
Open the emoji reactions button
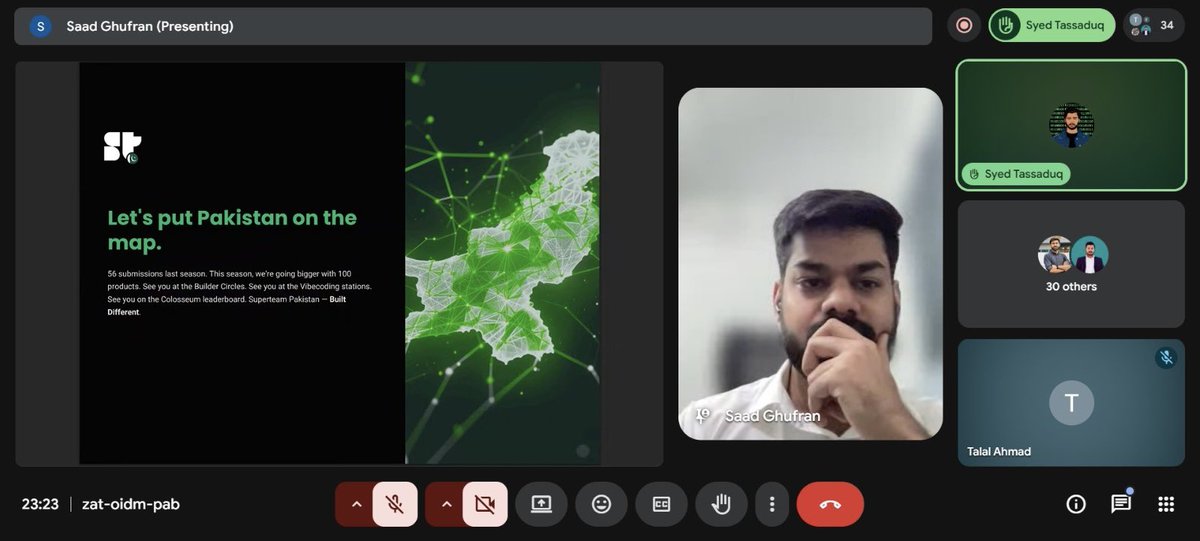(x=601, y=504)
